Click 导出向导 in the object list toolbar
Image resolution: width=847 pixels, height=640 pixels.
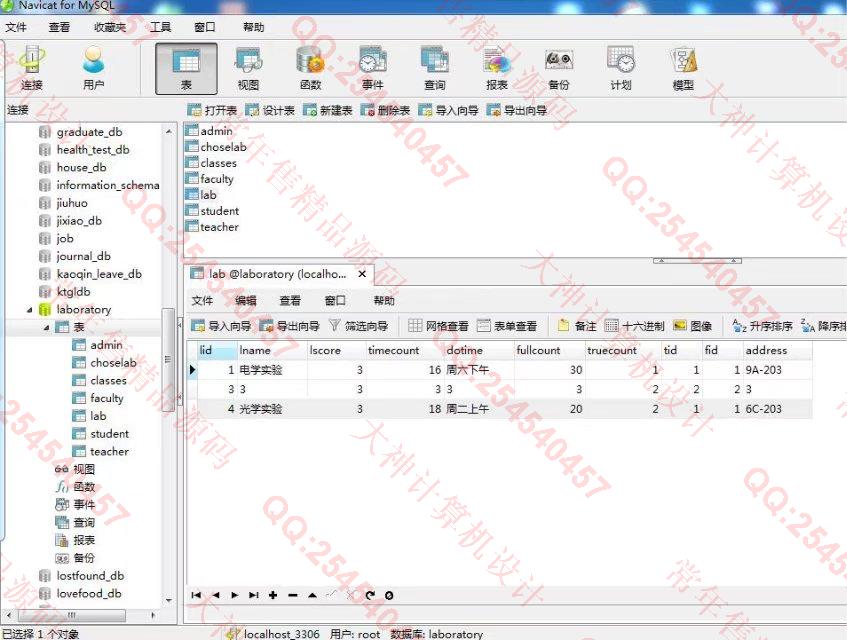[x=517, y=111]
